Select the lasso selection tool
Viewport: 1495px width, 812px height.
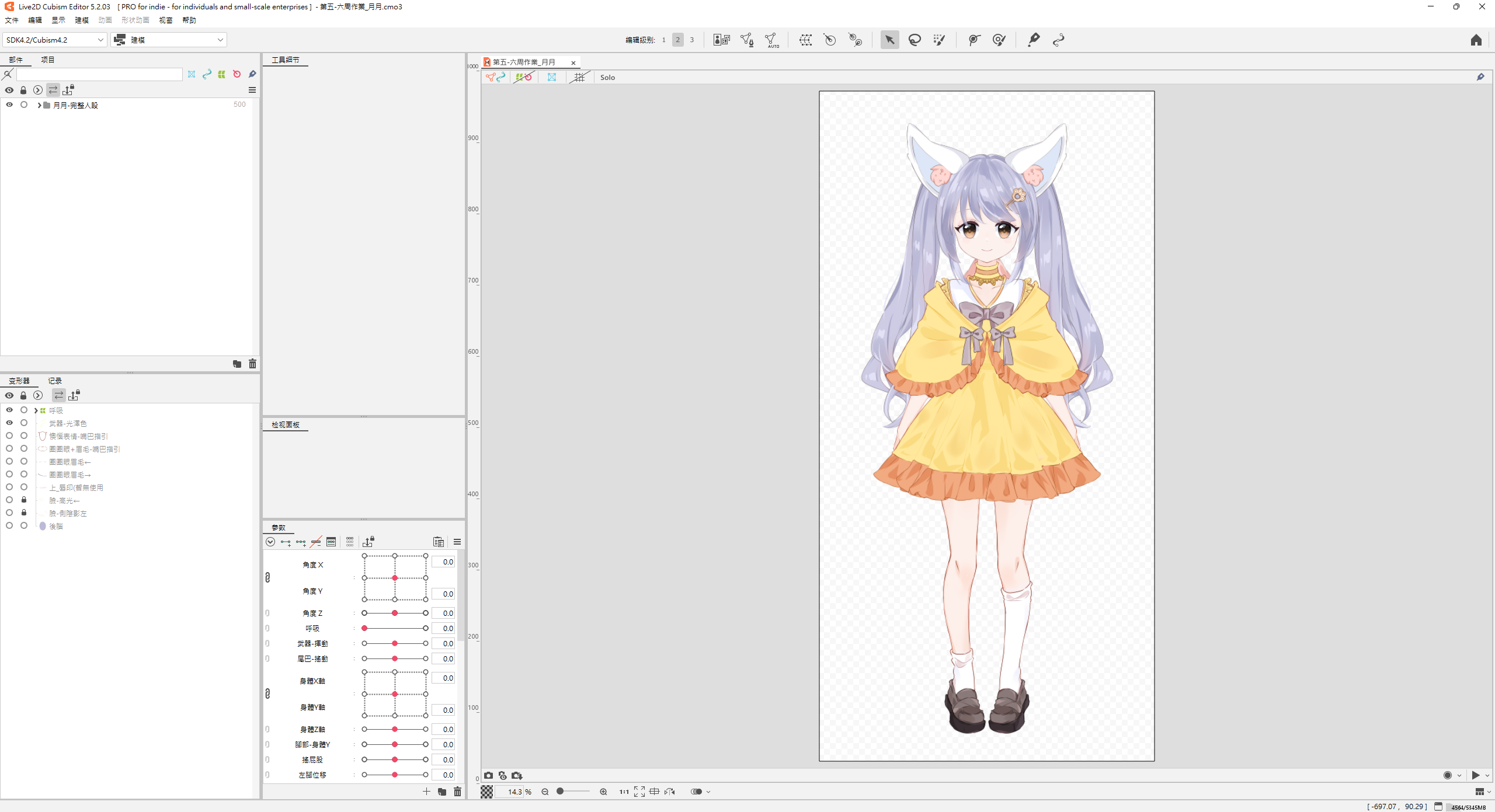(x=915, y=40)
